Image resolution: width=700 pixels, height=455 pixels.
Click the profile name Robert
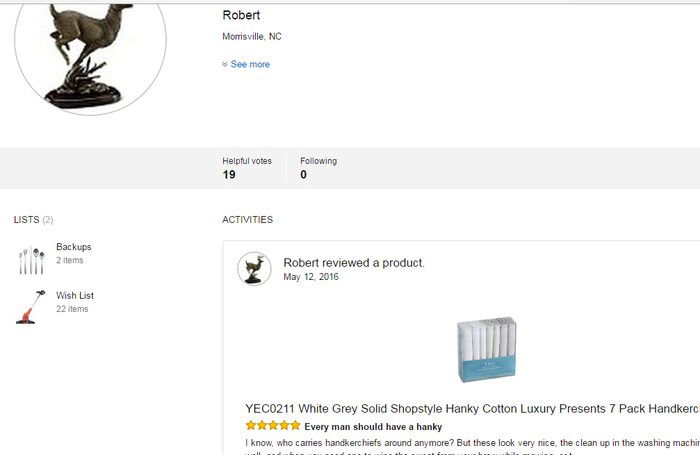pos(241,15)
